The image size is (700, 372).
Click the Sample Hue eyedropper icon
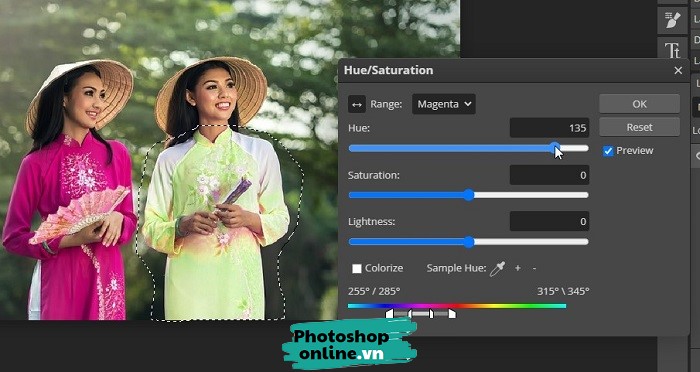tap(497, 269)
